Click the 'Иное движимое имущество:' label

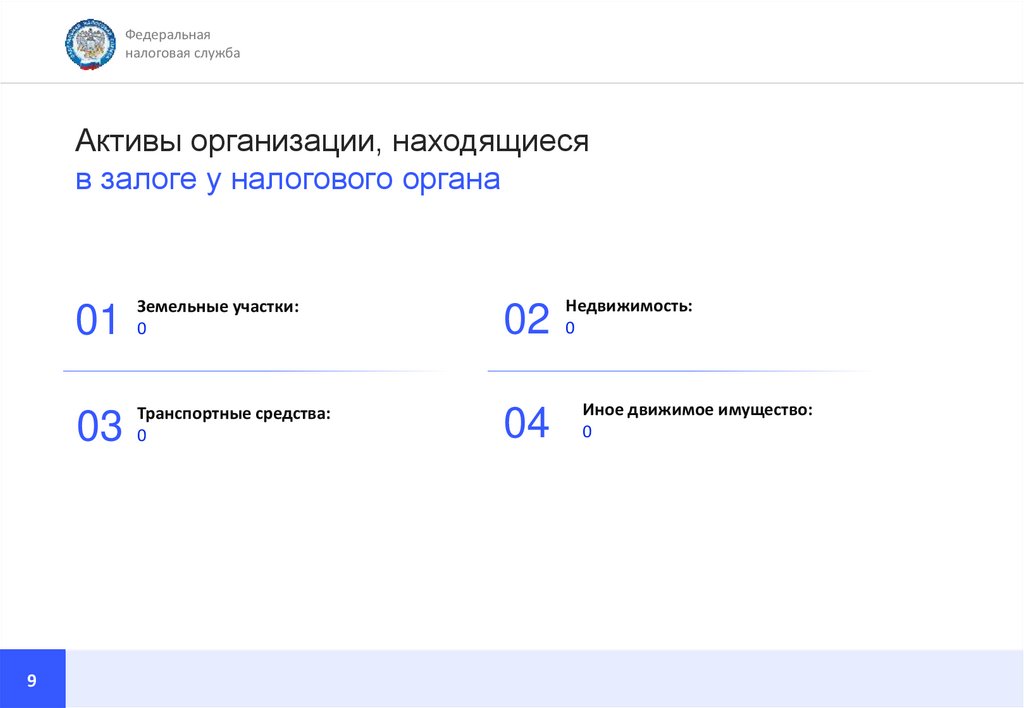point(697,410)
